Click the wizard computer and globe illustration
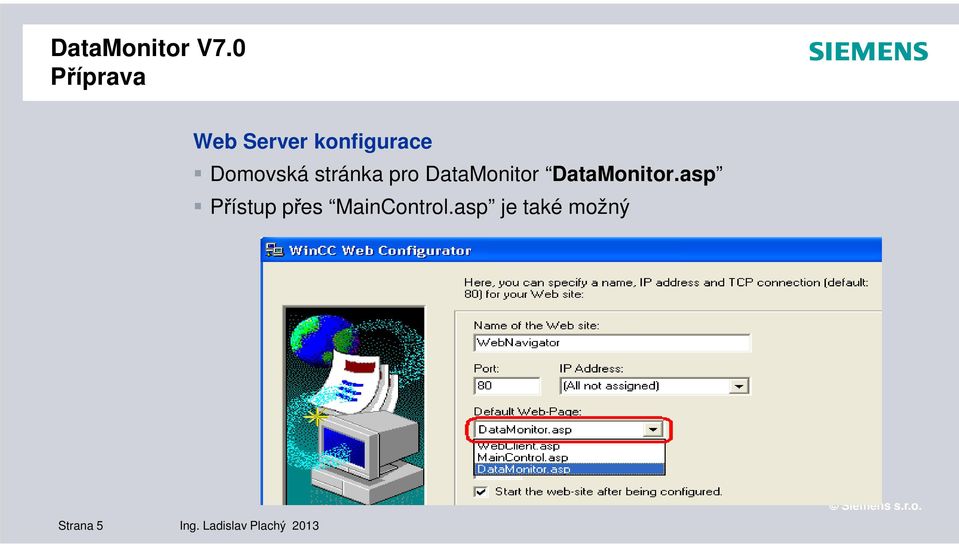Screen dimensions: 959x545 pos(354,406)
